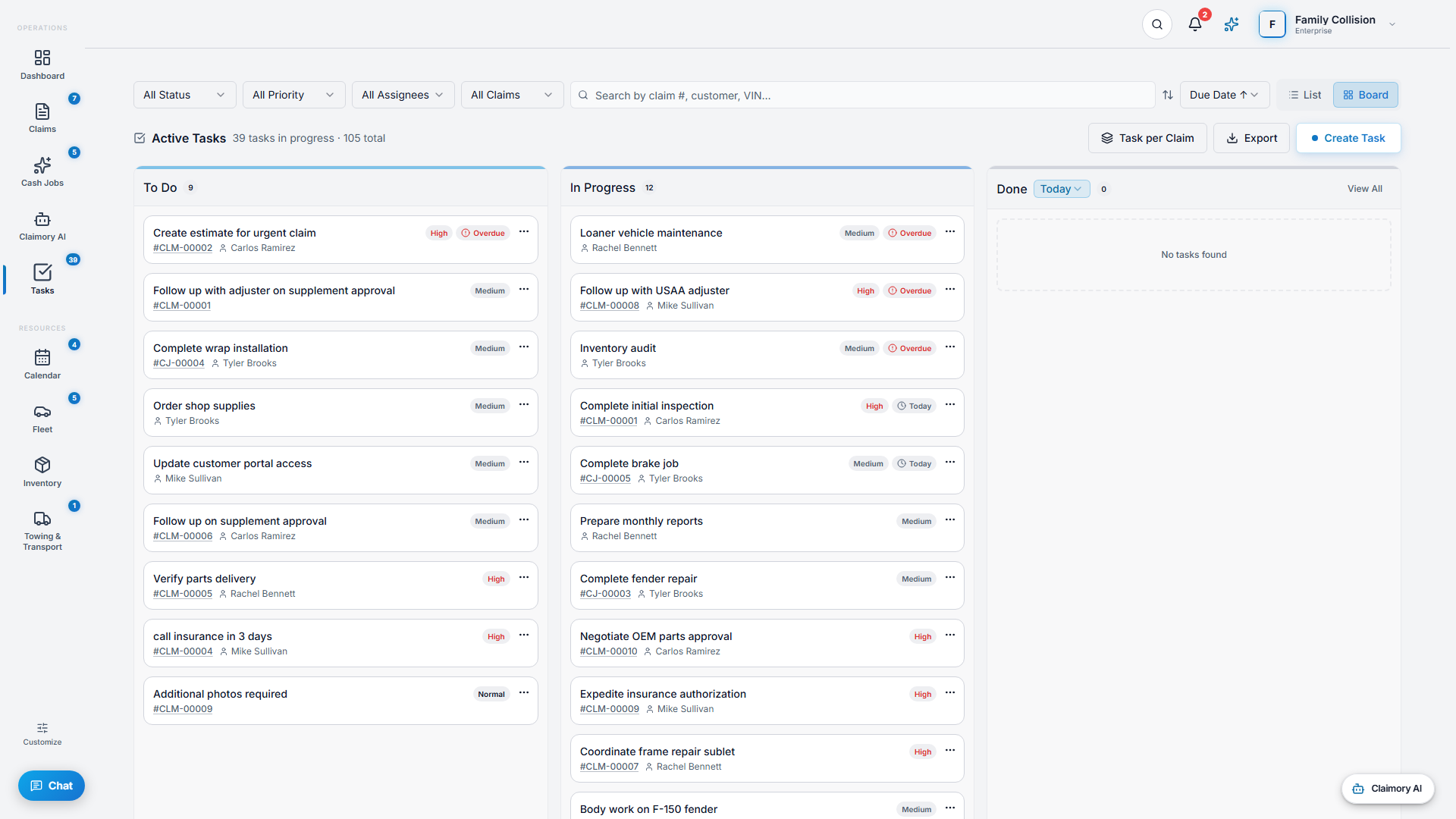The height and width of the screenshot is (819, 1456).
Task: Open options menu for Verify parts delivery
Action: pyautogui.click(x=524, y=578)
